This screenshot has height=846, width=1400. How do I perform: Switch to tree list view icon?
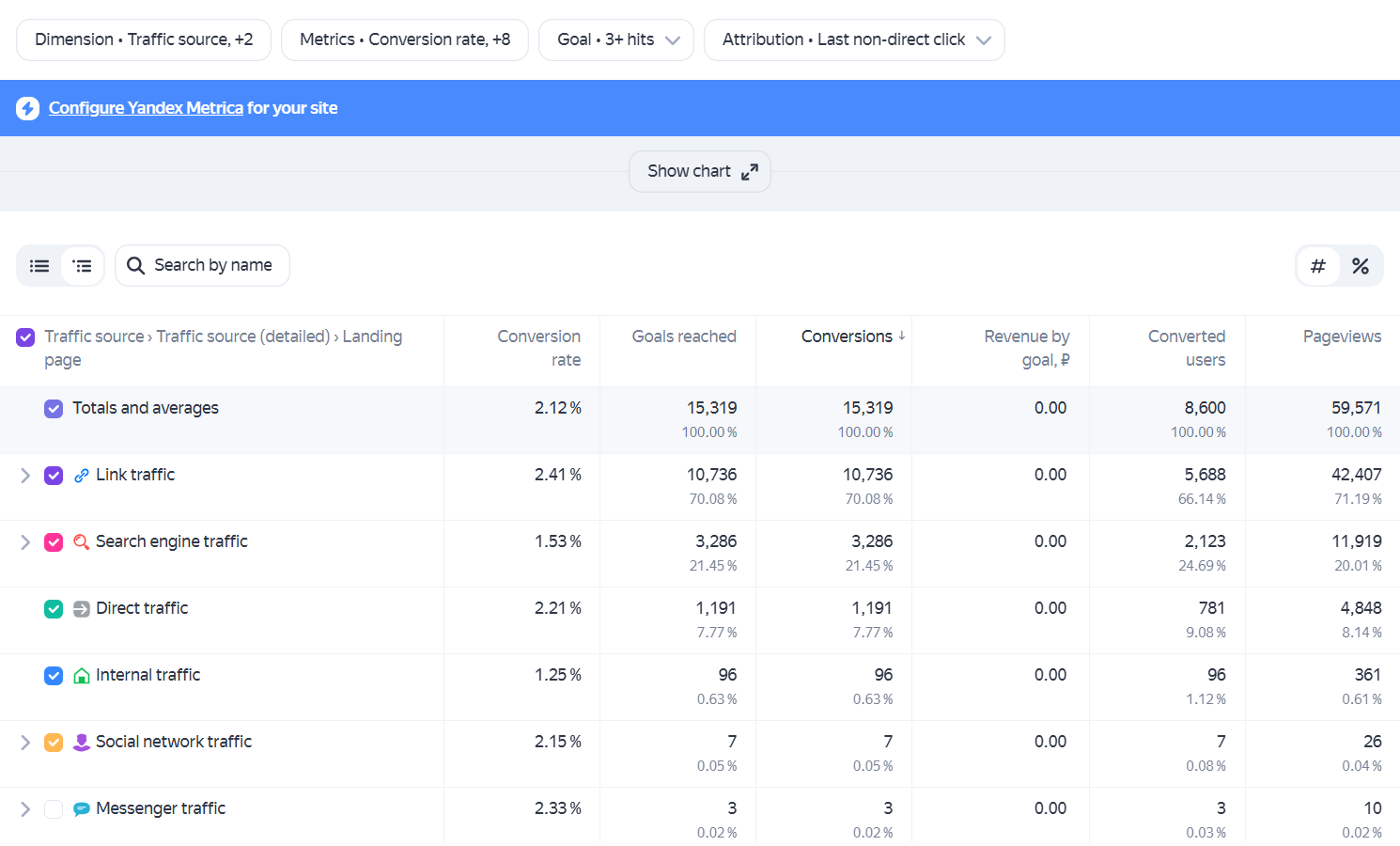83,266
